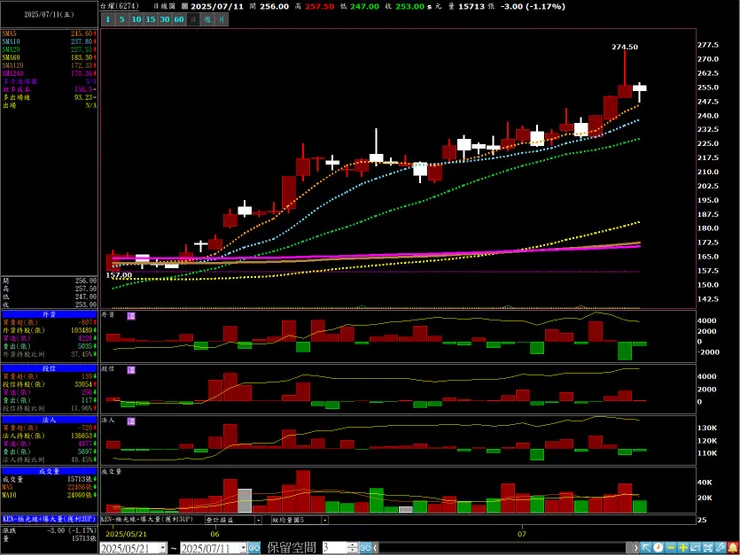Click the 投信持股(張) 33054 row

tap(49, 384)
